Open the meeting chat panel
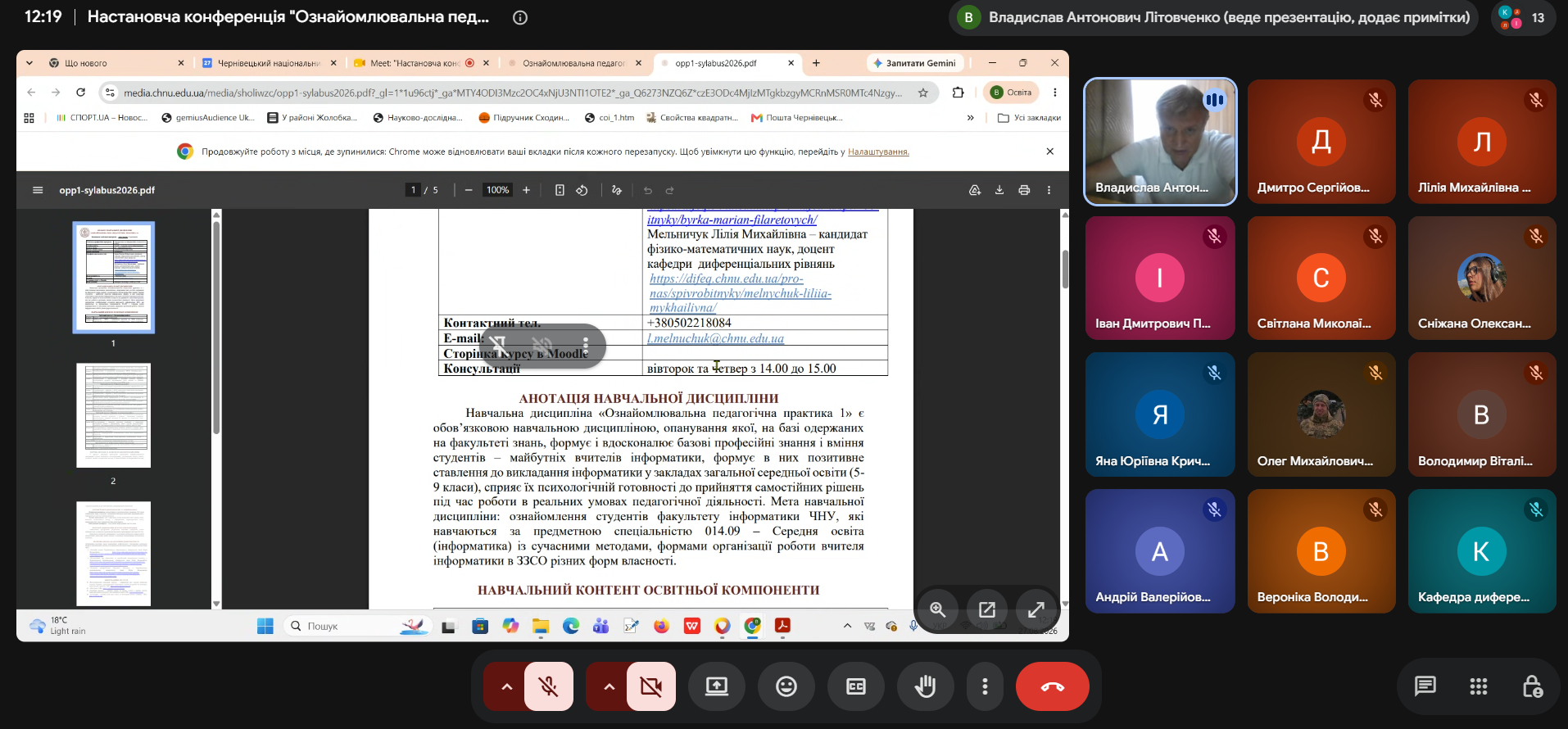This screenshot has width=1568, height=729. click(x=1425, y=686)
